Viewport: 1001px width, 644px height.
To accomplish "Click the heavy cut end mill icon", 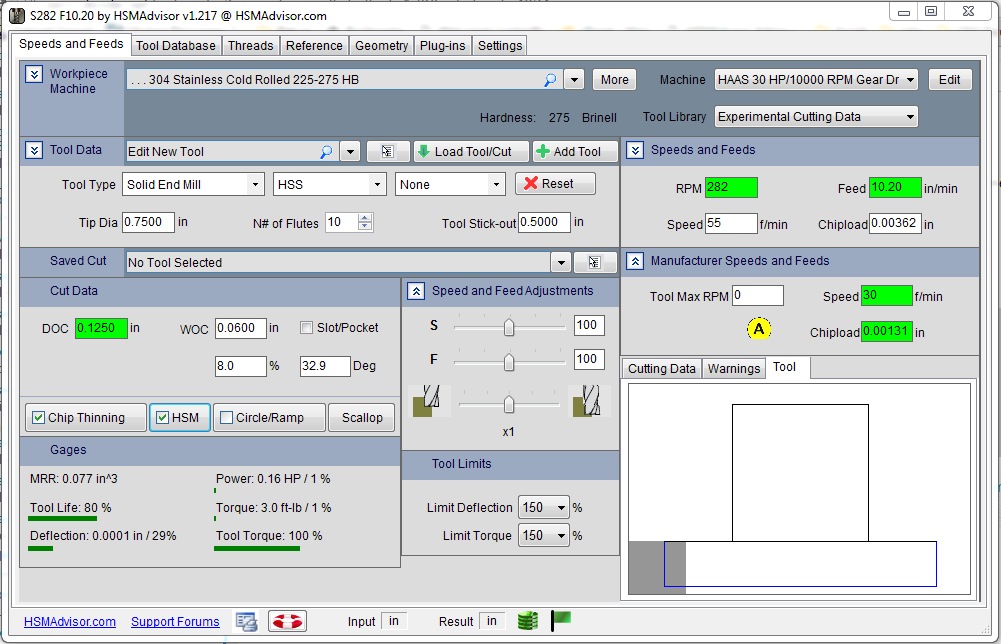I will click(x=583, y=402).
